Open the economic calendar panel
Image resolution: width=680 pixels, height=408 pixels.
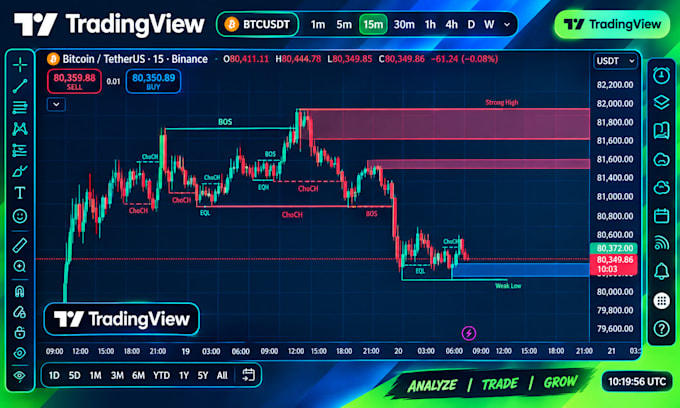(x=661, y=215)
